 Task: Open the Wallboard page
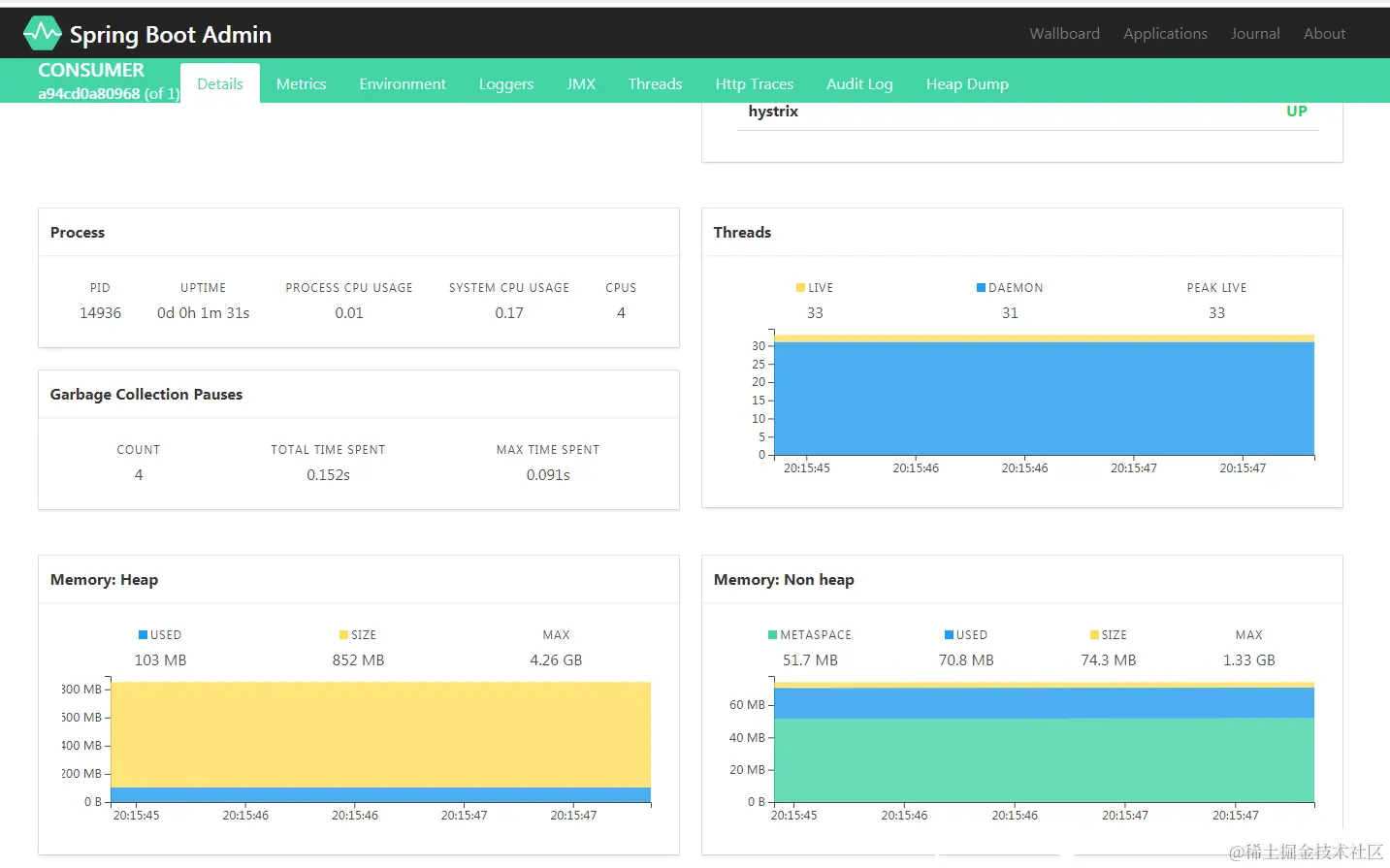(x=1064, y=33)
